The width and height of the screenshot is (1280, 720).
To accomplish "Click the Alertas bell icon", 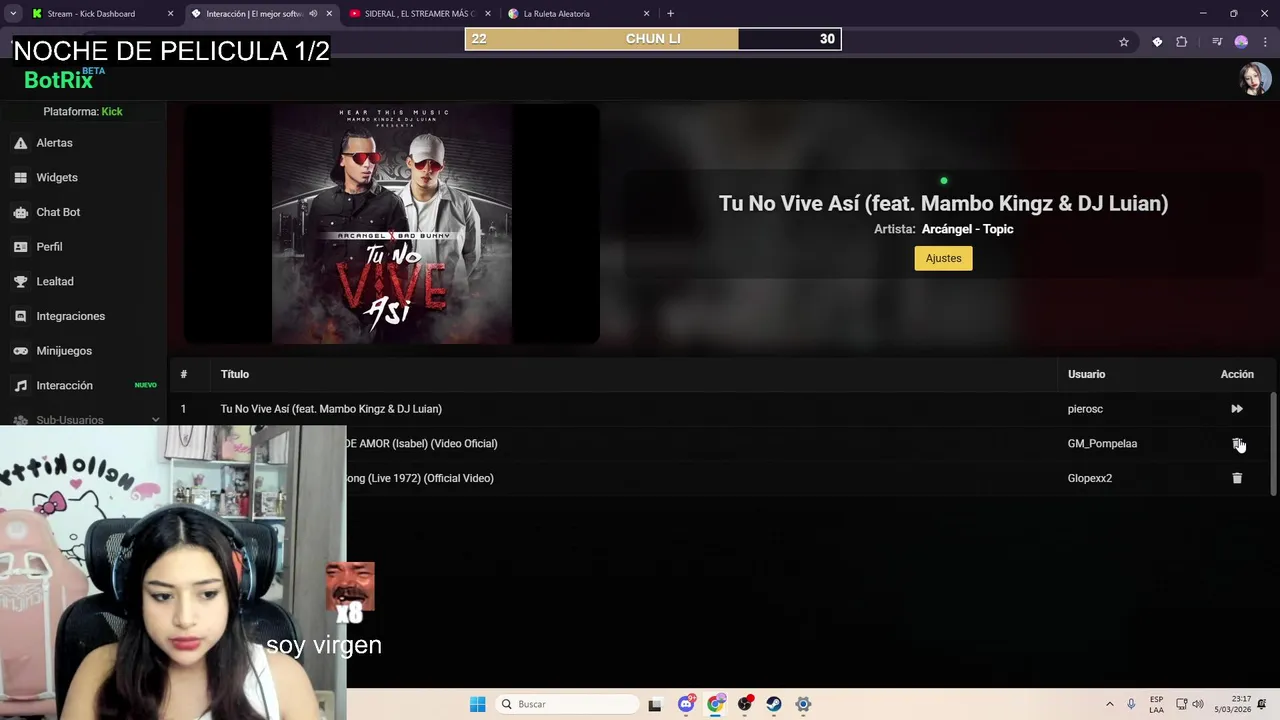I will coord(20,143).
